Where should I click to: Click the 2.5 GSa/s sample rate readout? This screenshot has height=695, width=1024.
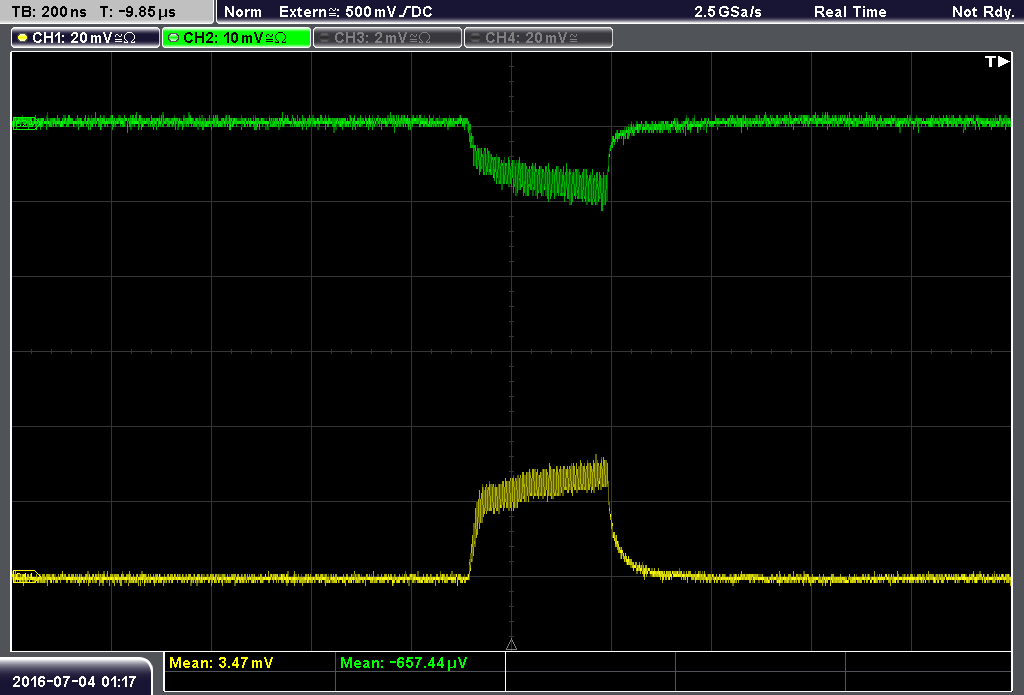coord(728,12)
